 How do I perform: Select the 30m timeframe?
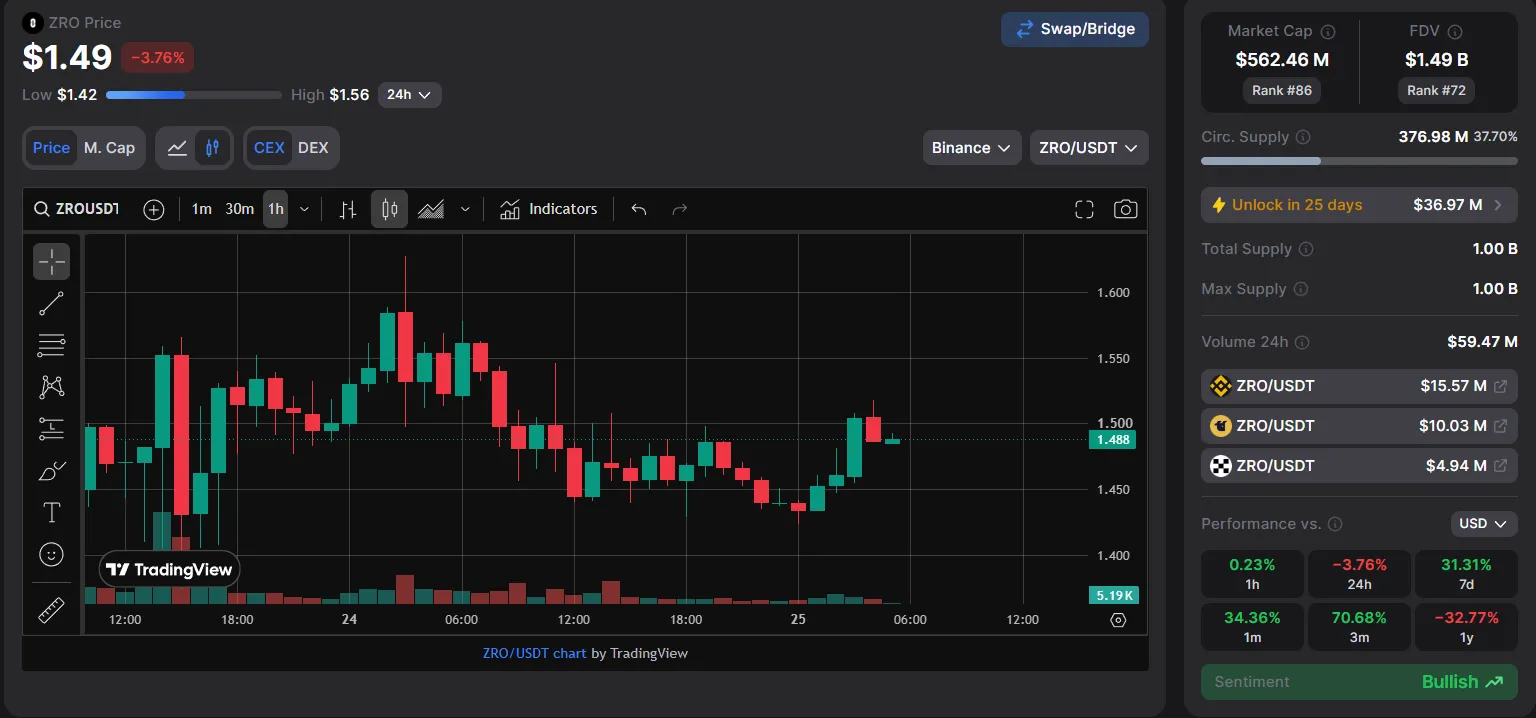click(x=239, y=209)
